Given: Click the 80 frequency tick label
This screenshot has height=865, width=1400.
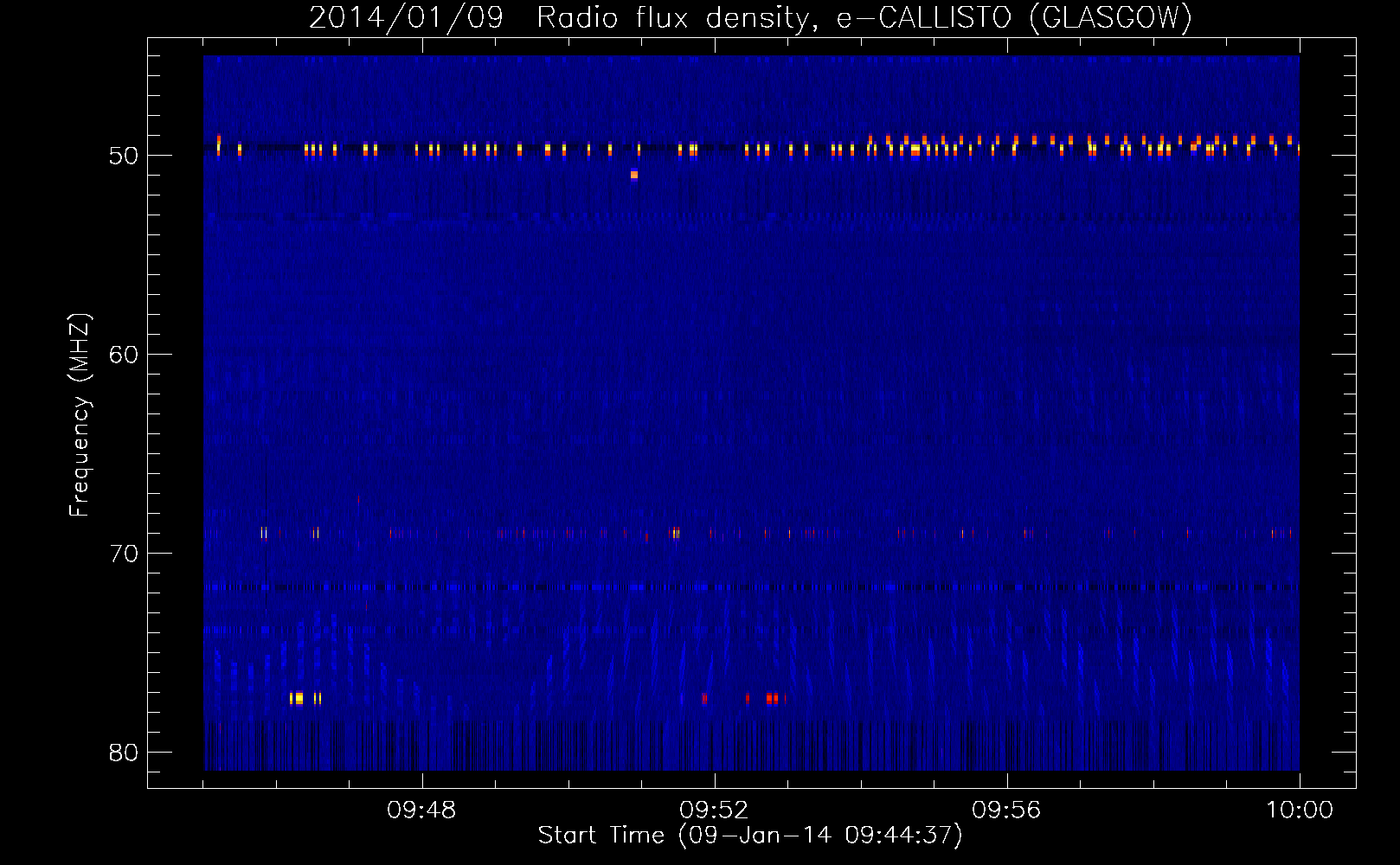Looking at the screenshot, I should [124, 753].
